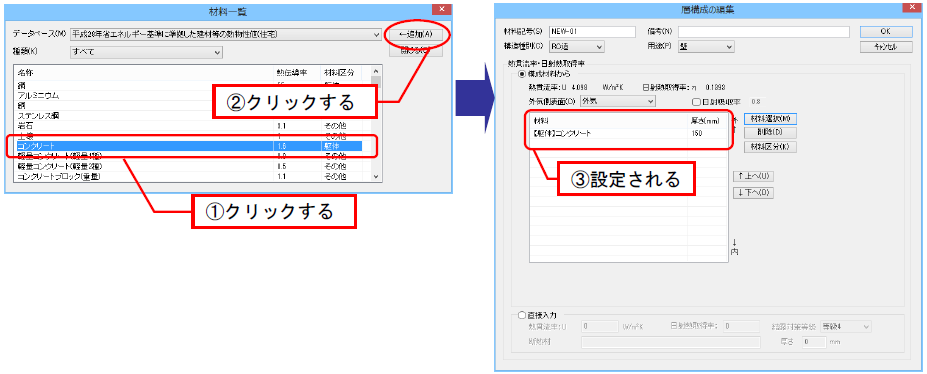Click the material list scrollbar down arrow
The height and width of the screenshot is (374, 927).
point(375,176)
